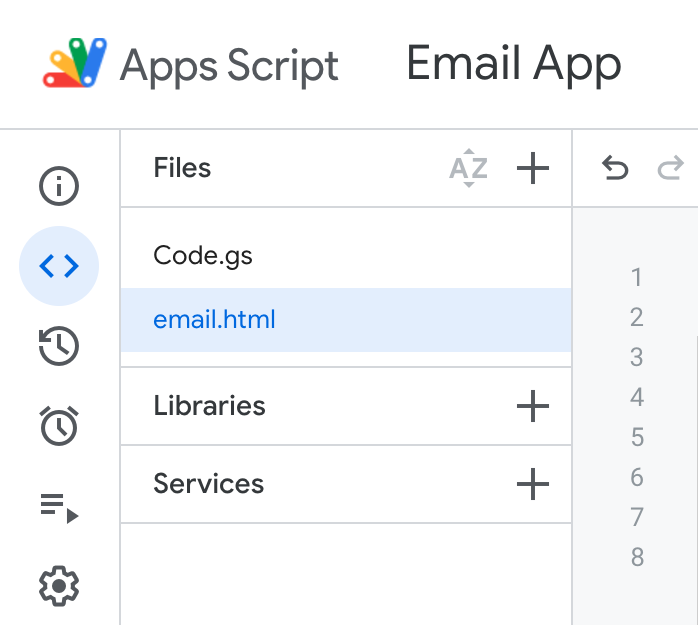
Task: Click line number 3 in editor gutter
Action: pos(637,357)
